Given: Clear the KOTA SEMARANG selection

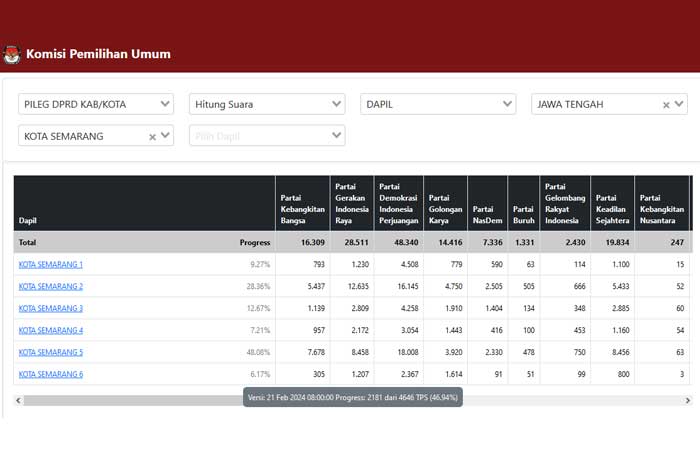Looking at the screenshot, I should 152,137.
